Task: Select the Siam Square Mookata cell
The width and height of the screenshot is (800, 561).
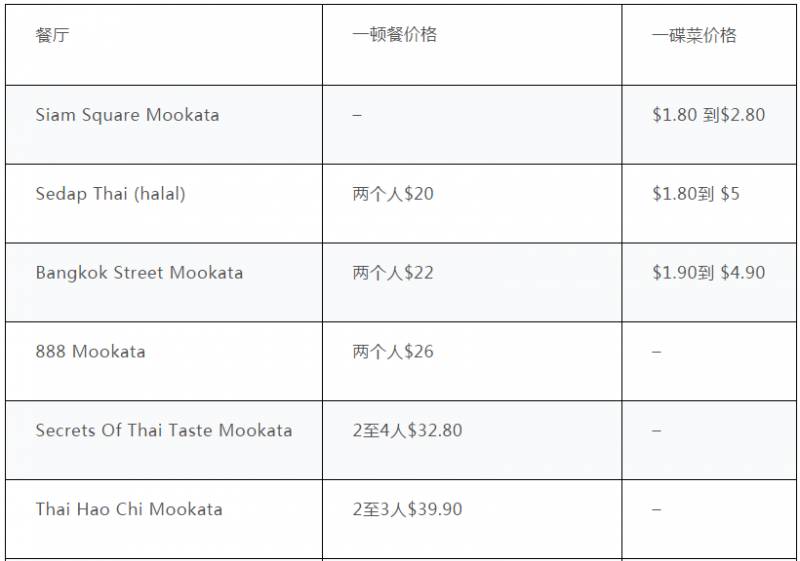Action: 127,115
